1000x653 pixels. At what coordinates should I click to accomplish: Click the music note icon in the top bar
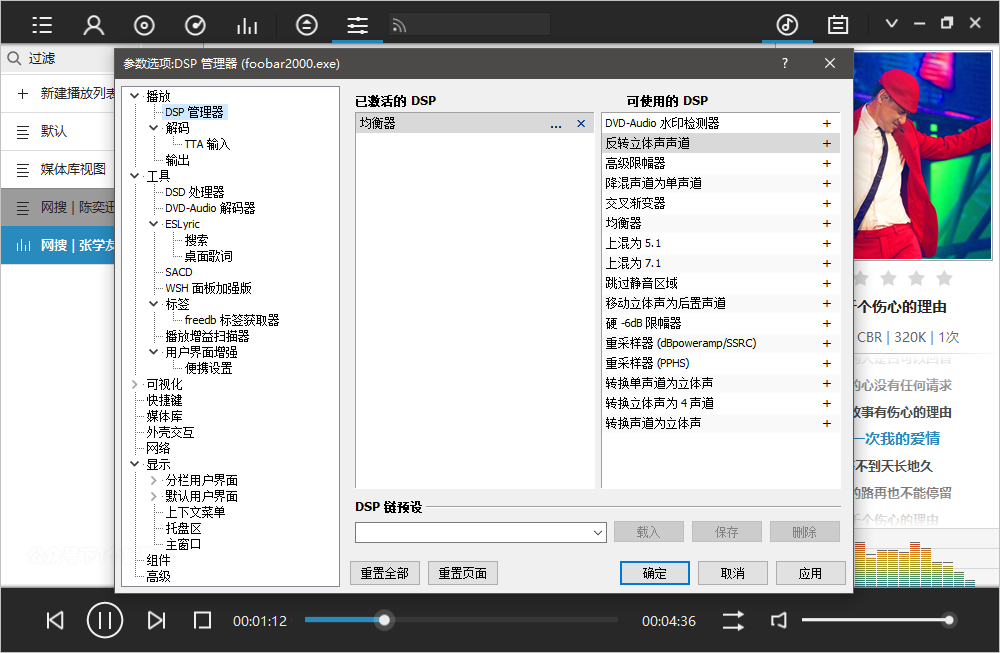pyautogui.click(x=787, y=25)
